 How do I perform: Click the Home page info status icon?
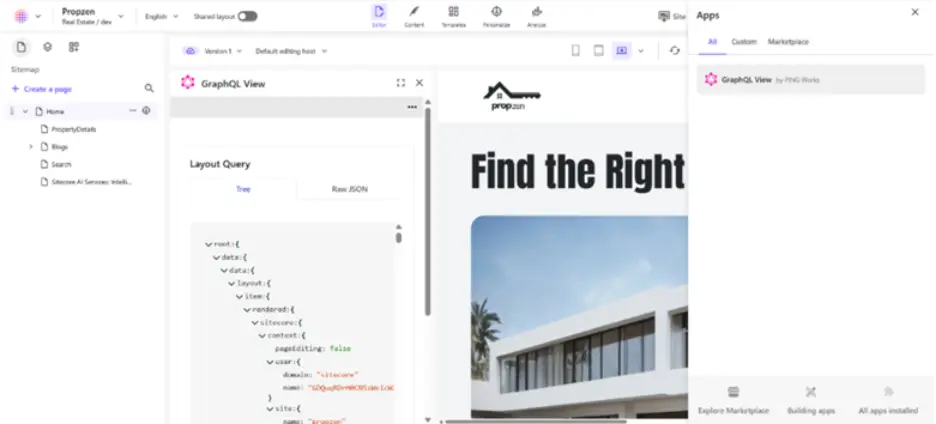point(146,110)
